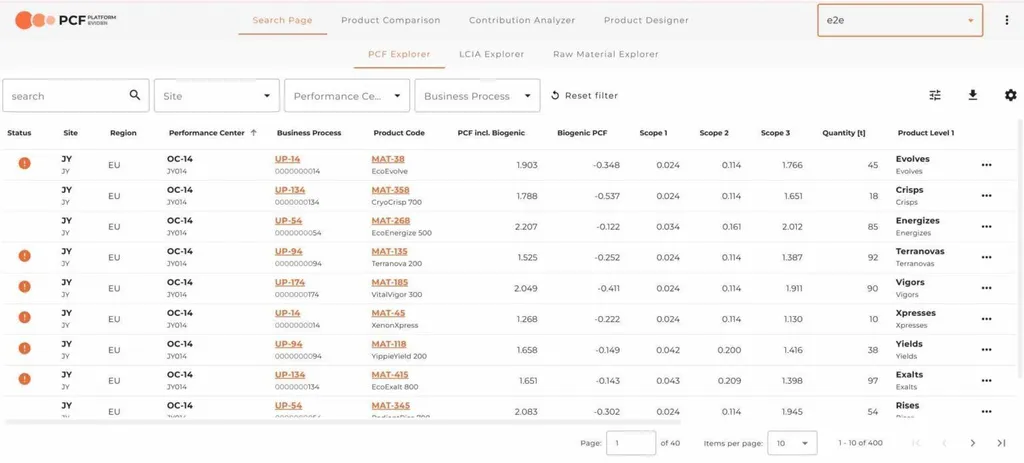The width and height of the screenshot is (1024, 463).
Task: Click warning status icon for EcoEvolve row
Action: tap(24, 163)
